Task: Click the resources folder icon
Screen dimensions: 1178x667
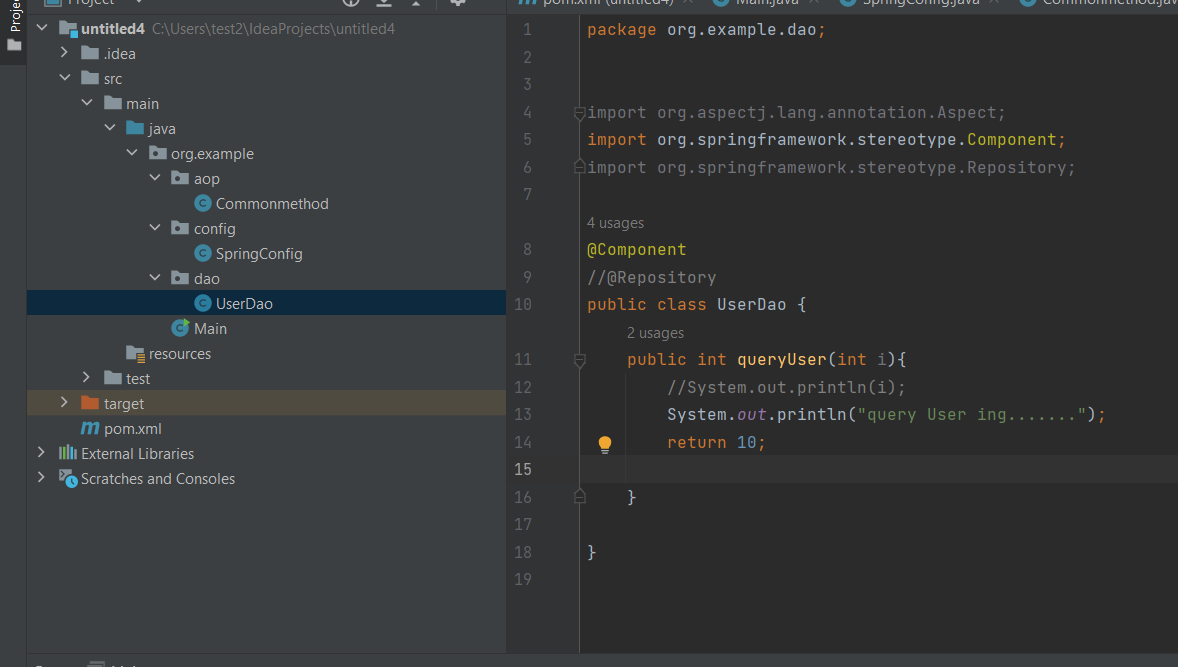Action: click(136, 353)
